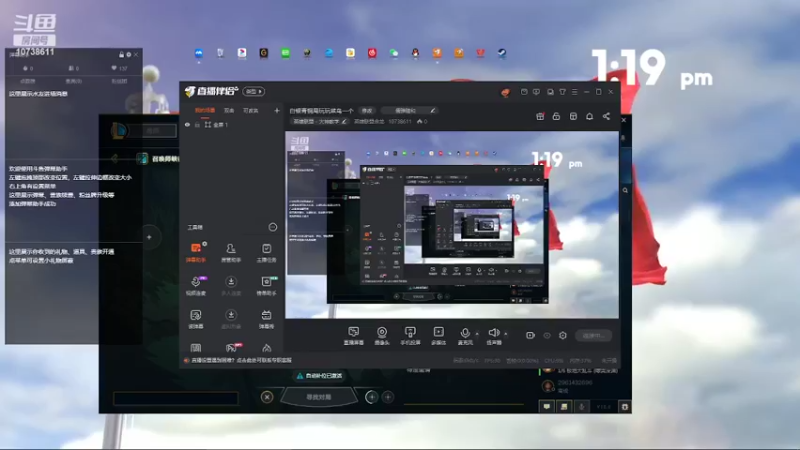
Task: Open the microphone tool in the toolbox's second row
Action: point(196,286)
